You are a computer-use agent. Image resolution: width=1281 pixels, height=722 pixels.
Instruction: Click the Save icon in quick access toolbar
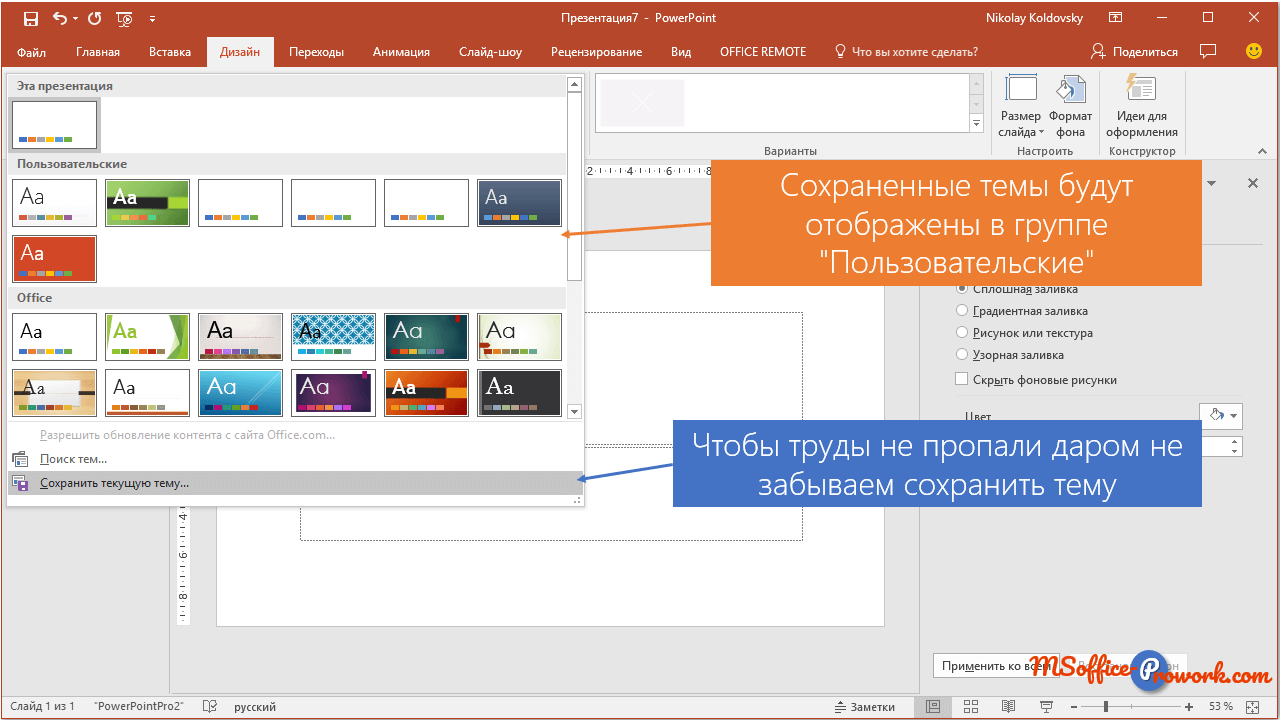[x=30, y=18]
